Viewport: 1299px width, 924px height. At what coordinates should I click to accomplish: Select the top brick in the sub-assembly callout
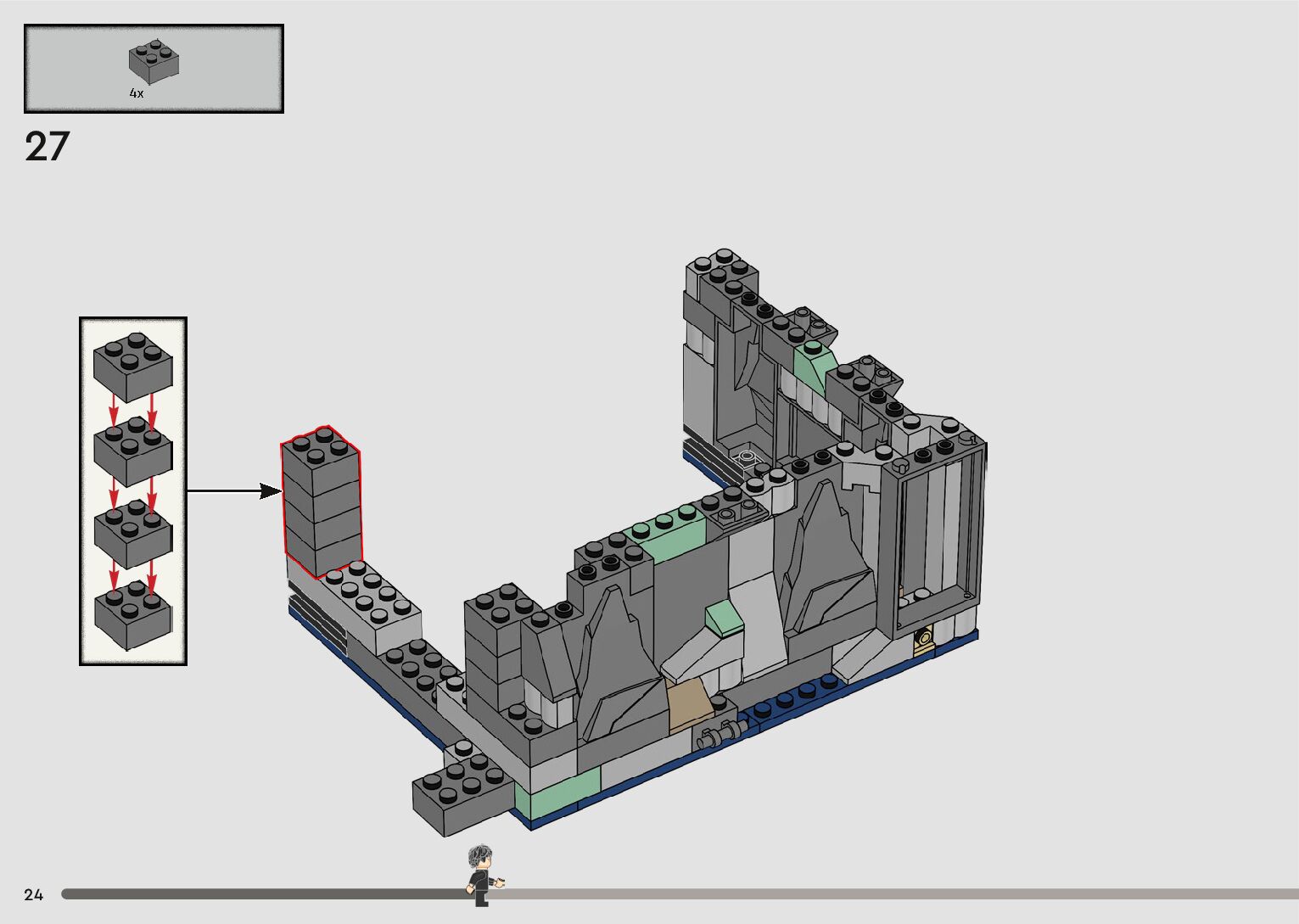133,367
